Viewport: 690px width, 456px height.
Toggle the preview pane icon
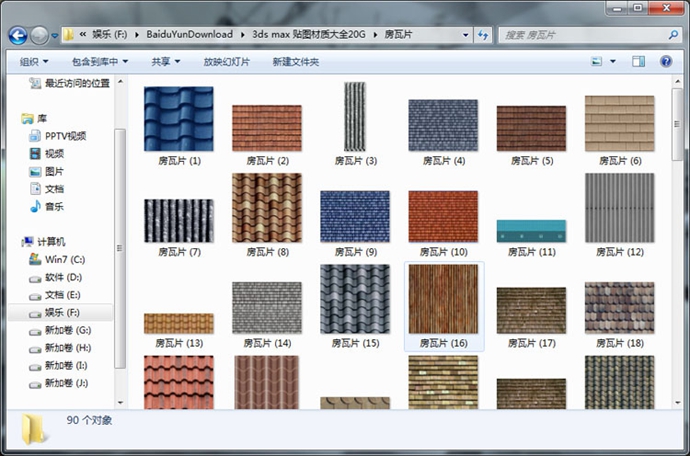(638, 61)
